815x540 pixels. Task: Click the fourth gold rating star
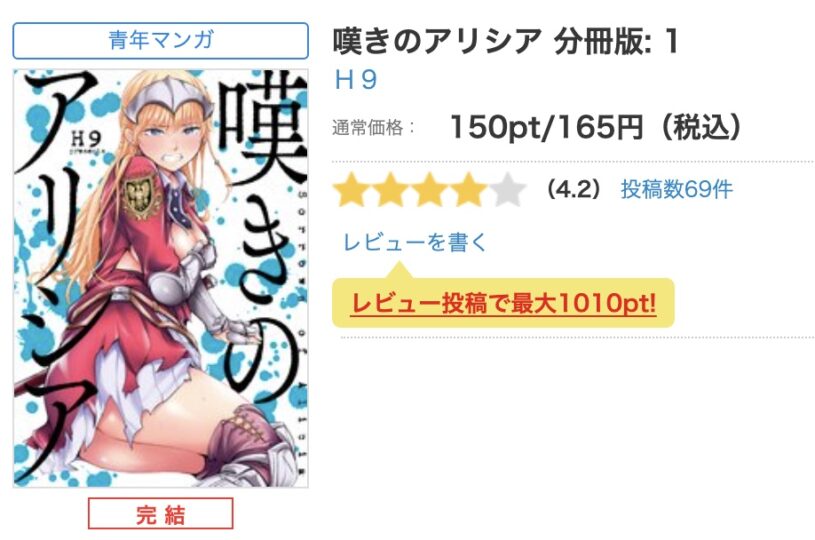(x=468, y=190)
